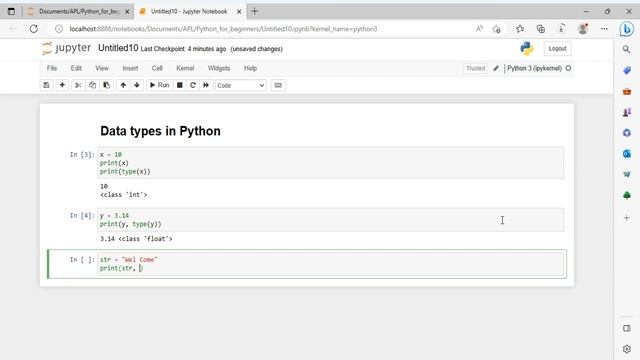640x360 pixels.
Task: Open browser Settings and more menu
Action: 604,29
